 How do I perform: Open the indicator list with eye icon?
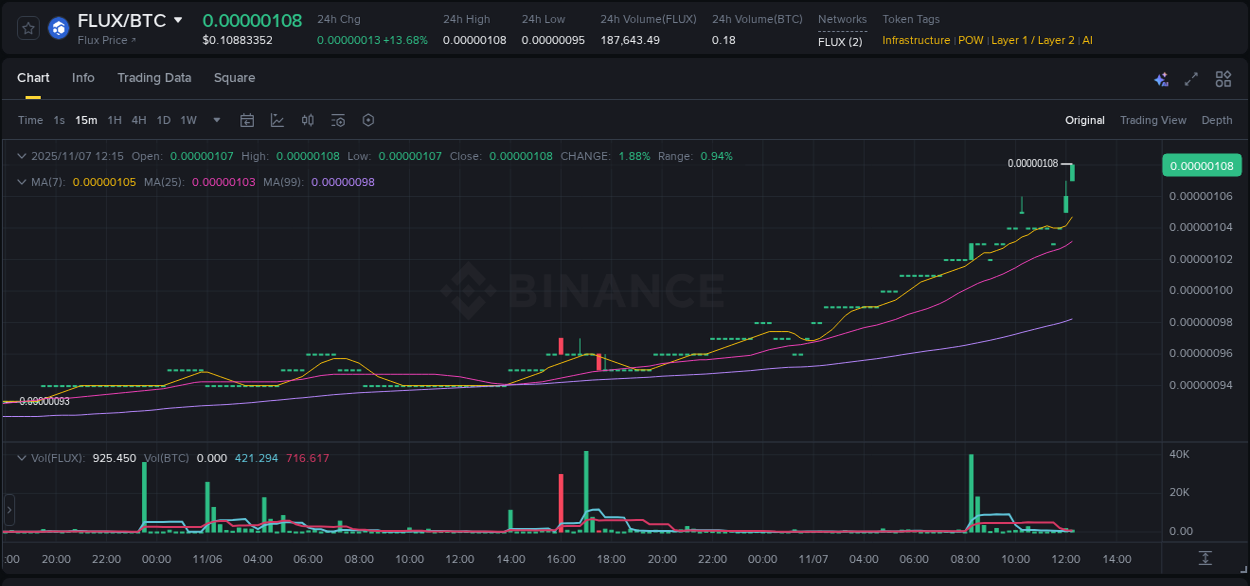tap(337, 120)
